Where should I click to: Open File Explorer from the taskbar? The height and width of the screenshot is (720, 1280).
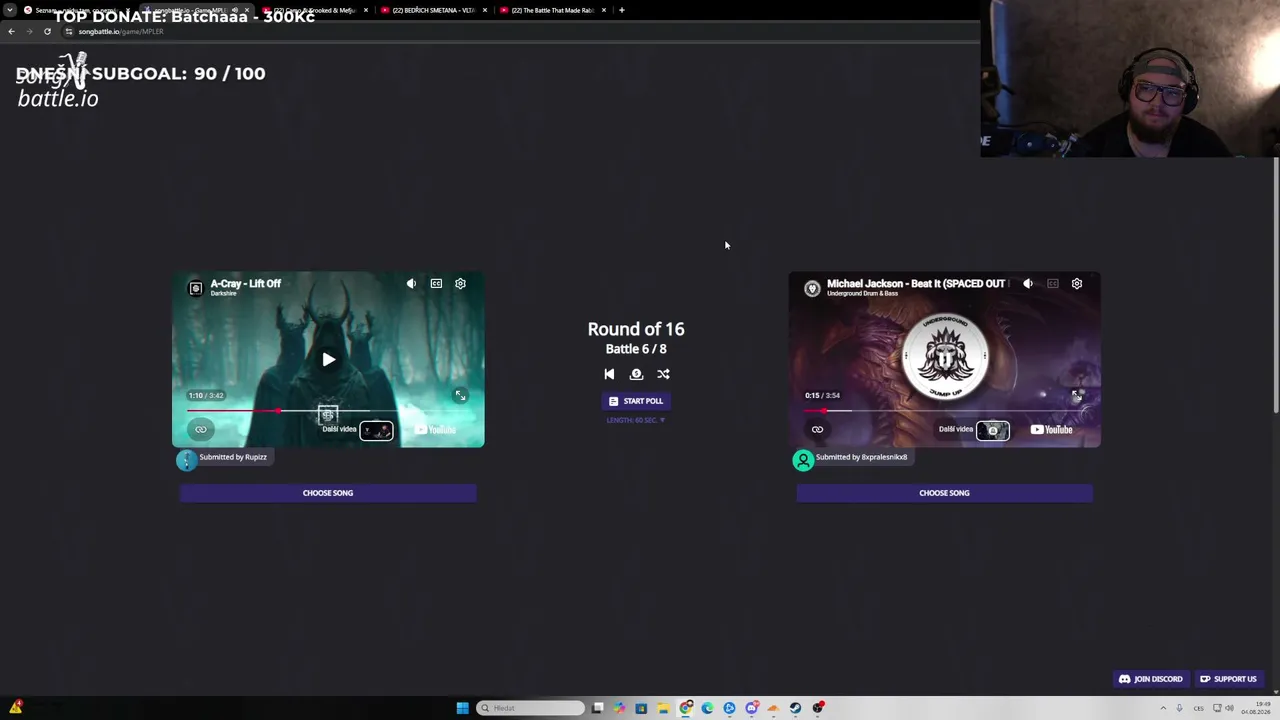(663, 708)
